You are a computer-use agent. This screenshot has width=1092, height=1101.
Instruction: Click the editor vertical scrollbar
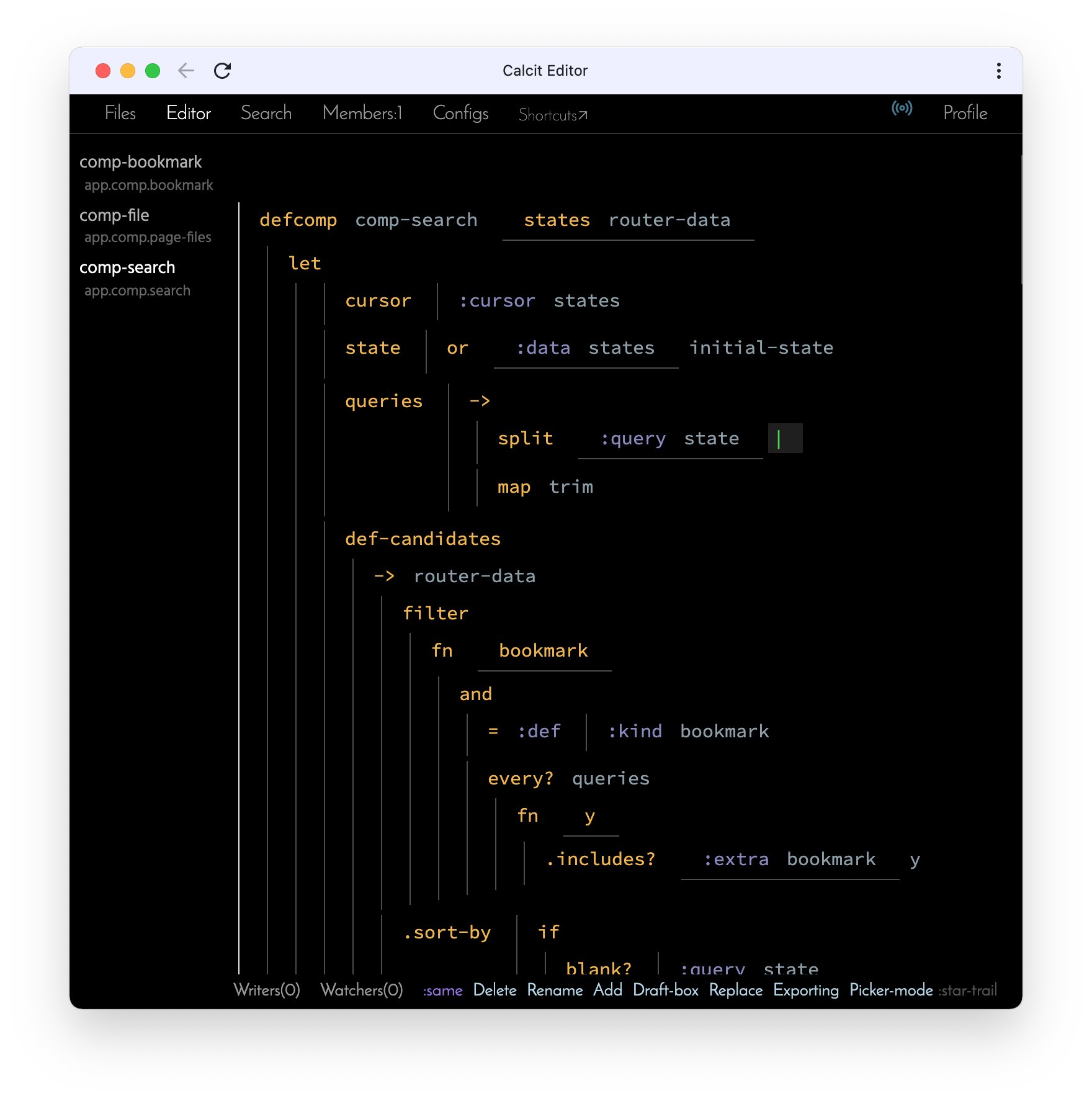click(x=1021, y=220)
